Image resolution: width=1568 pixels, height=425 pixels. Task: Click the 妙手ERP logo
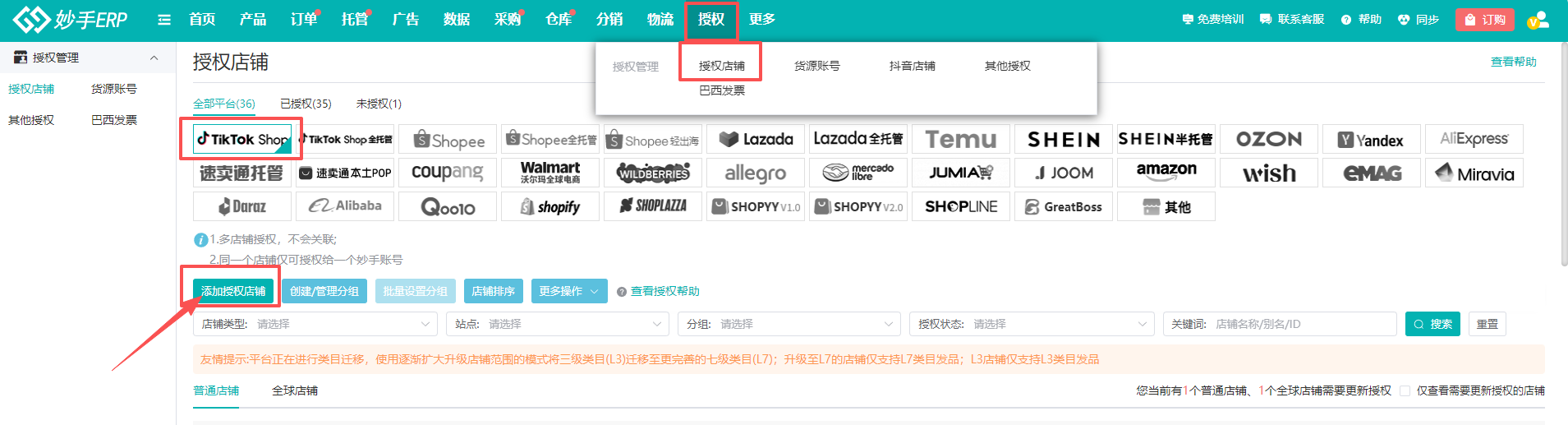point(71,19)
